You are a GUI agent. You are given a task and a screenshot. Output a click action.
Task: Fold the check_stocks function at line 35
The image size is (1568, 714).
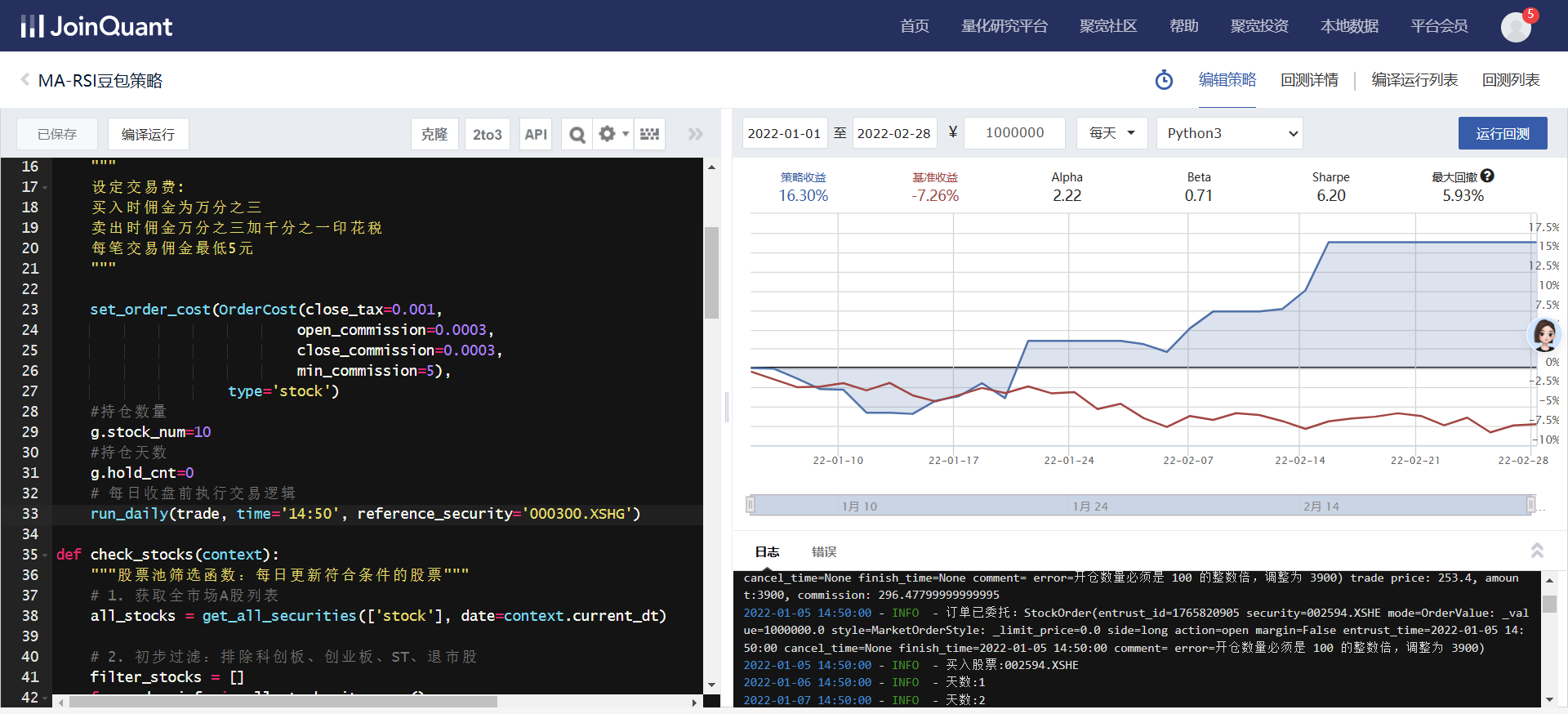46,555
